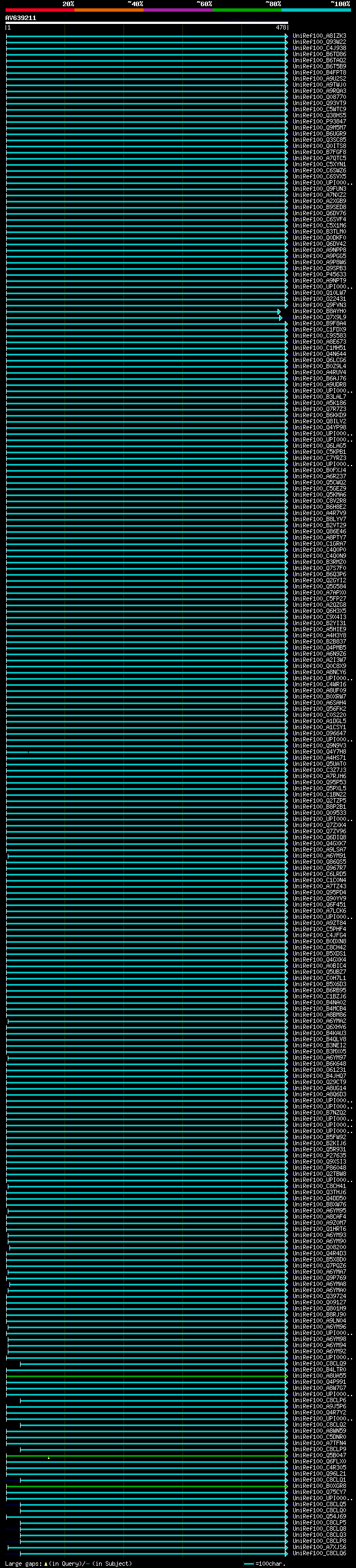Screen dimensions: 356x1568
Task: Select last hit UniRef100_C8CLQ6
Action: coord(319,1554)
